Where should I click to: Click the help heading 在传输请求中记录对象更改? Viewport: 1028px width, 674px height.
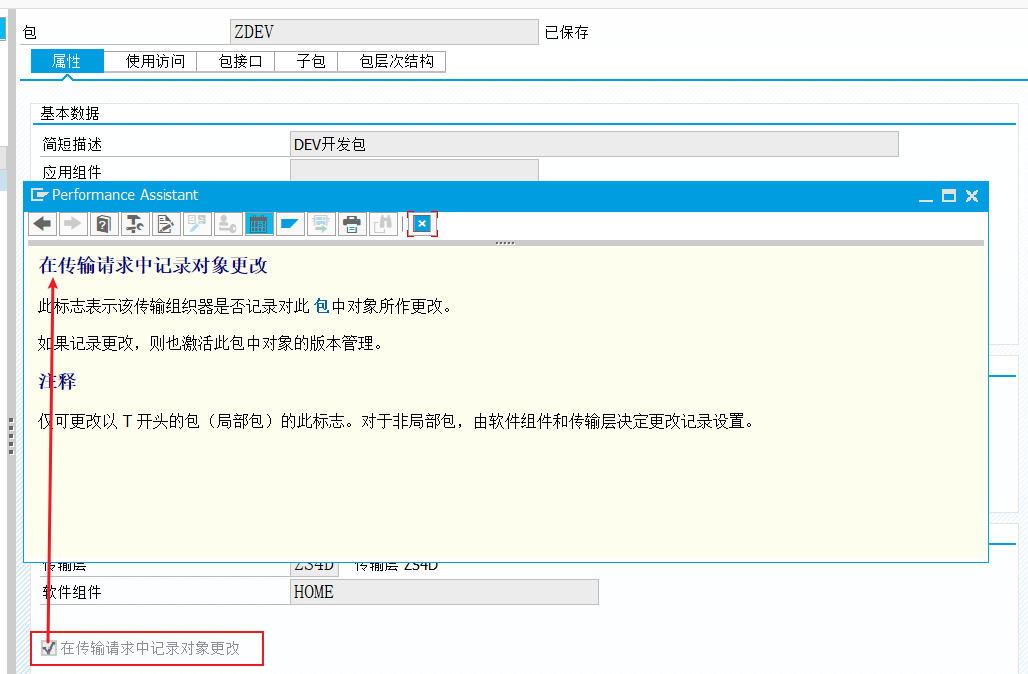(153, 266)
